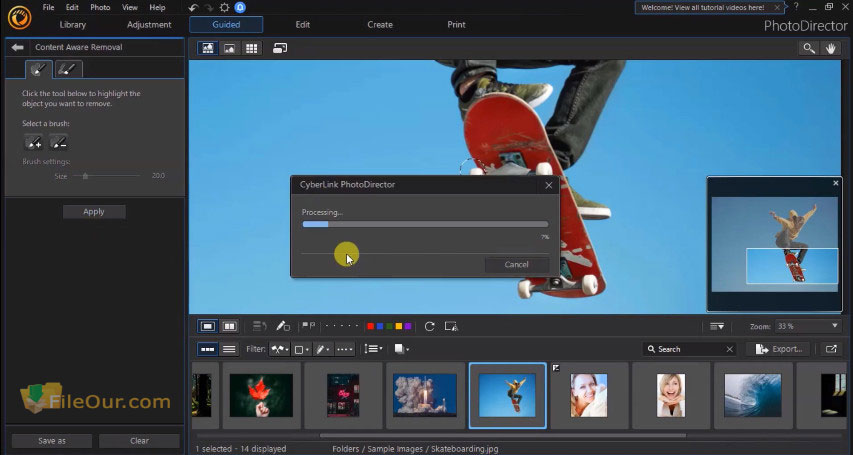Click the flag pick icon
Screen dimensions: 853x455
coord(308,326)
